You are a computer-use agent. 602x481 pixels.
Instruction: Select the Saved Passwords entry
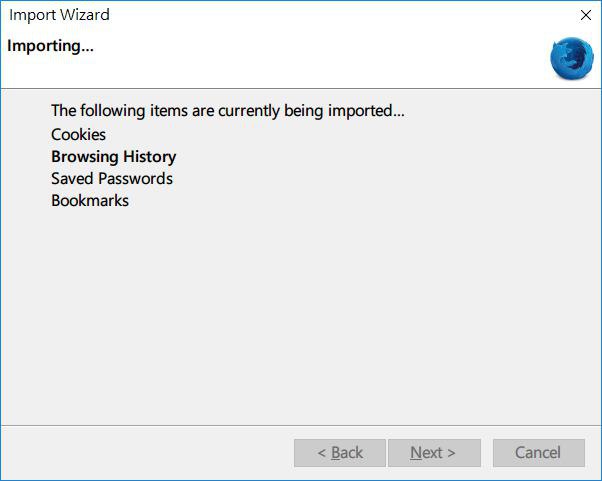(112, 179)
